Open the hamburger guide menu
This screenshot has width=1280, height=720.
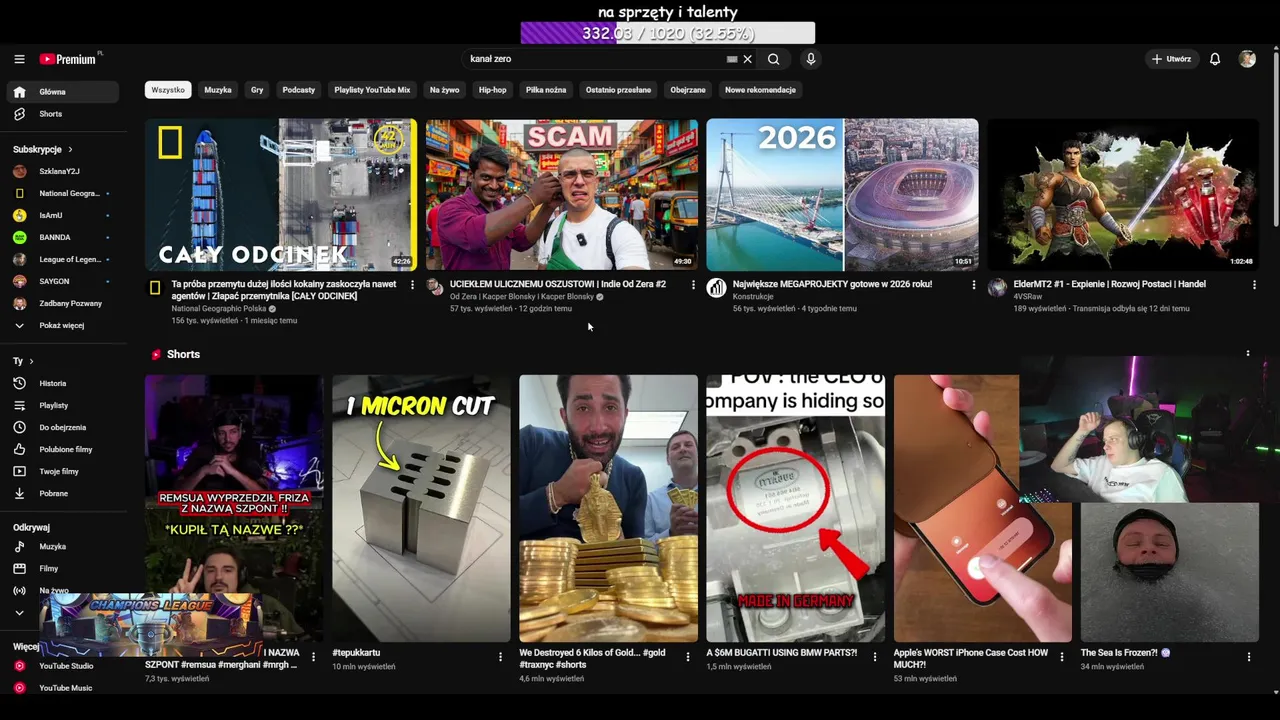pos(19,59)
